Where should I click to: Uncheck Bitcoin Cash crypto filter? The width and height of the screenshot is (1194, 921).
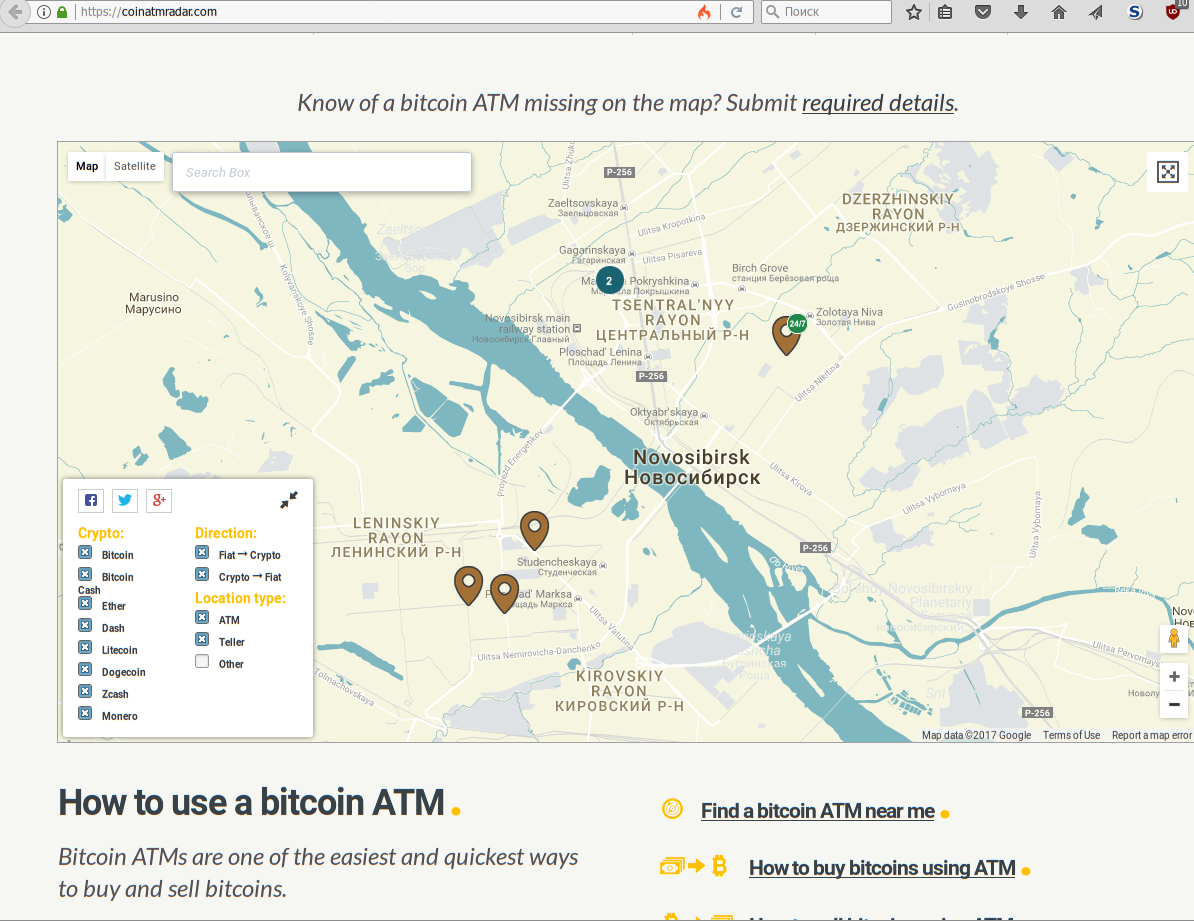(85, 574)
